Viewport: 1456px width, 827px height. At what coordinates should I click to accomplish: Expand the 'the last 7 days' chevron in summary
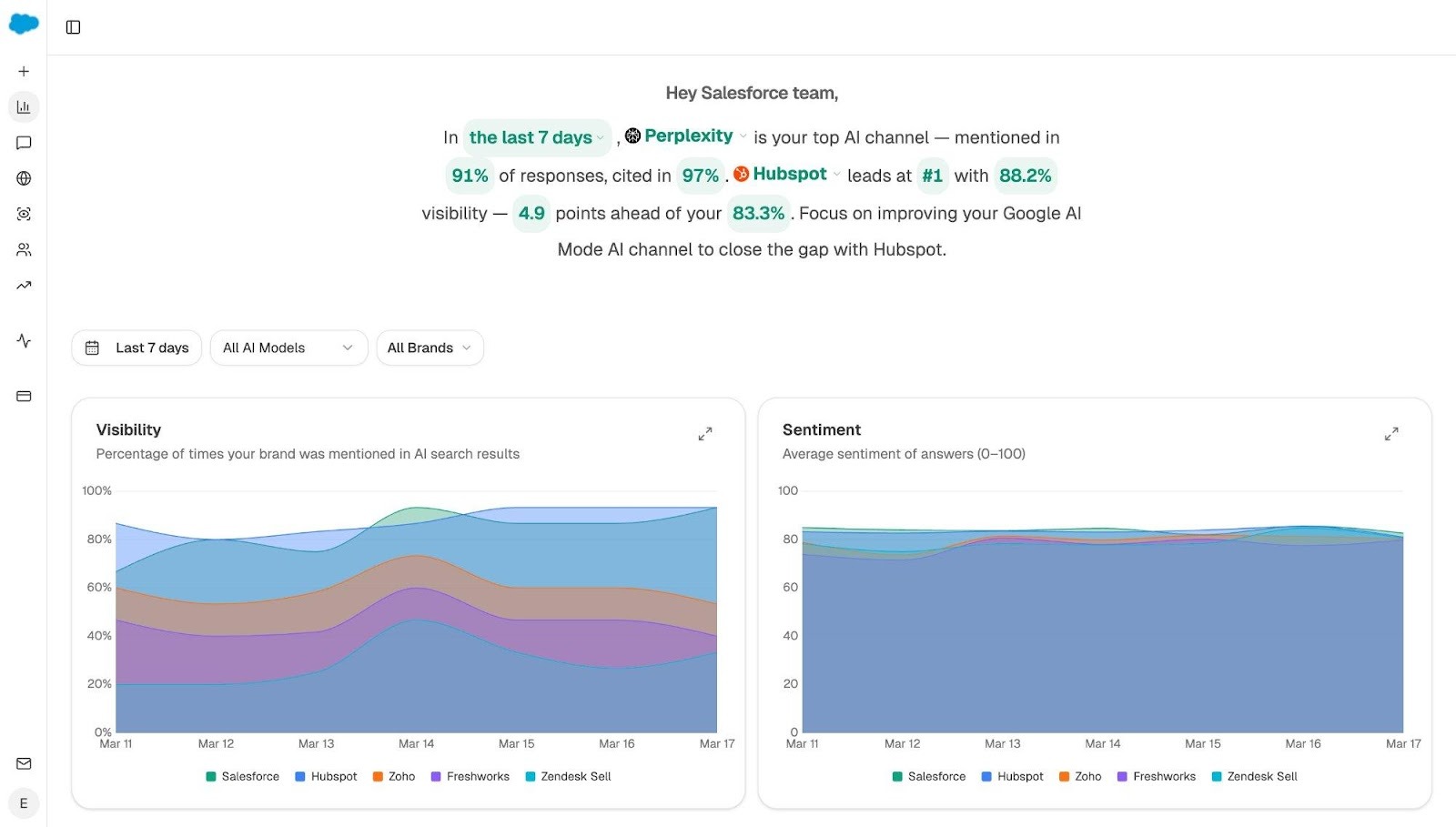point(600,137)
